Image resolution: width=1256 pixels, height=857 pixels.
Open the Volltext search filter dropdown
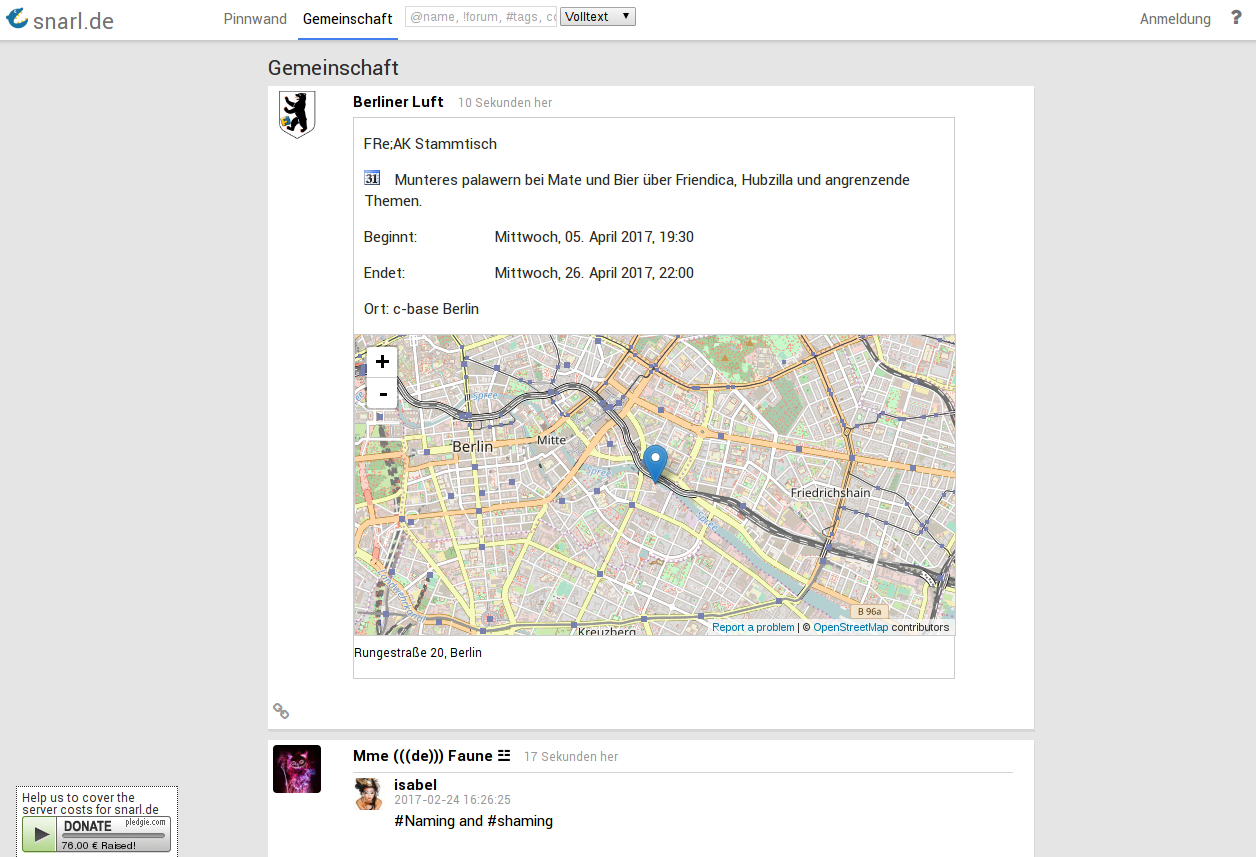597,16
